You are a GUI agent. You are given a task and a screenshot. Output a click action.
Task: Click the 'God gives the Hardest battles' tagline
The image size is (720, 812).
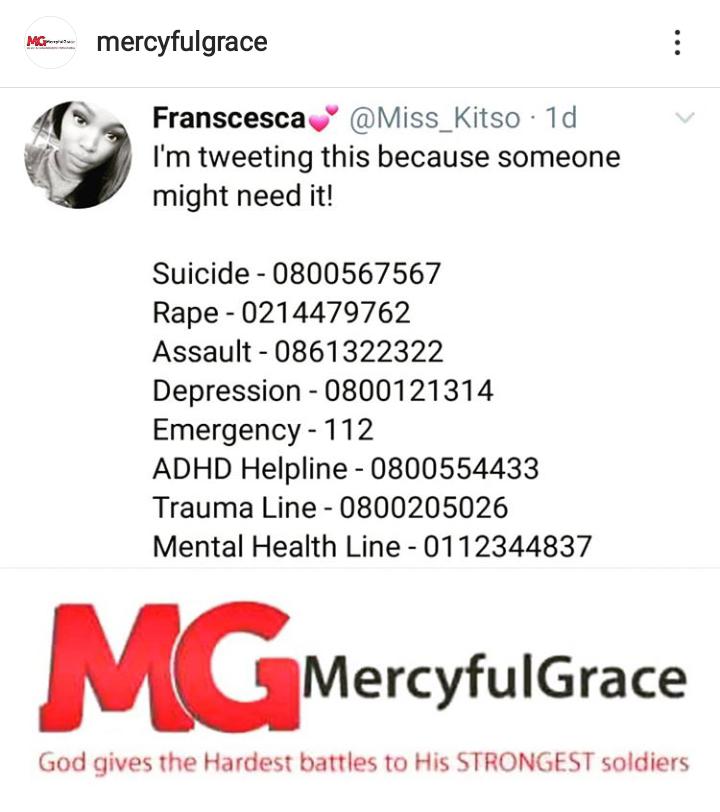point(363,762)
